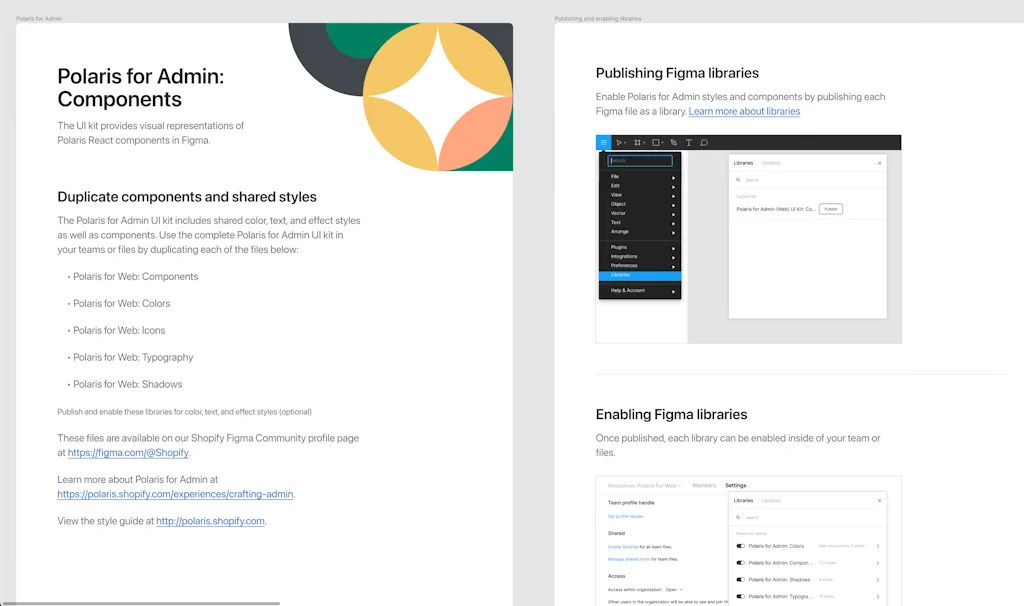Image resolution: width=1024 pixels, height=606 pixels.
Task: Select the Rectangle shape tool
Action: (x=655, y=142)
